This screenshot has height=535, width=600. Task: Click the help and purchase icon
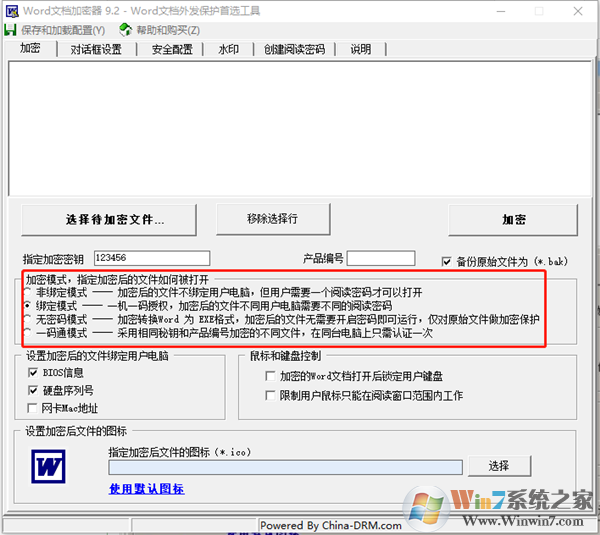point(125,30)
